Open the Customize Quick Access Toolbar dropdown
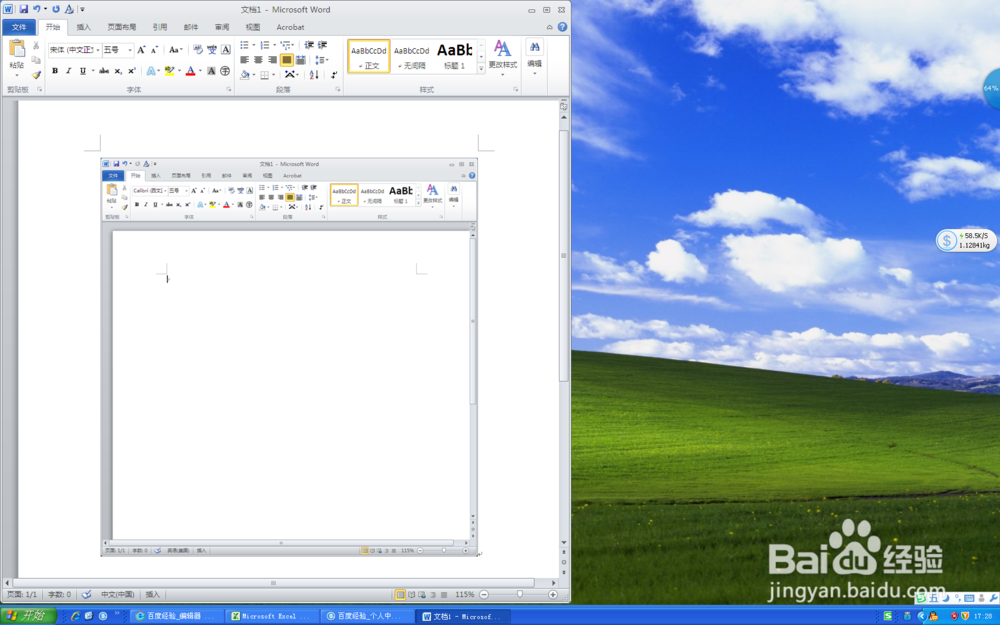Viewport: 1000px width, 625px height. 82,10
